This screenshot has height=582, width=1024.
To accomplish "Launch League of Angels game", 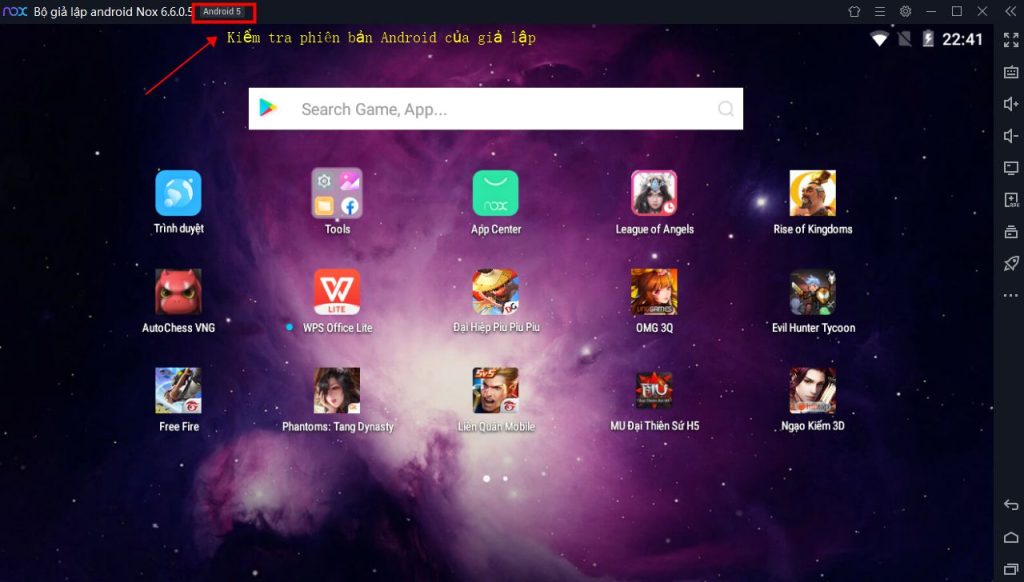I will 654,193.
